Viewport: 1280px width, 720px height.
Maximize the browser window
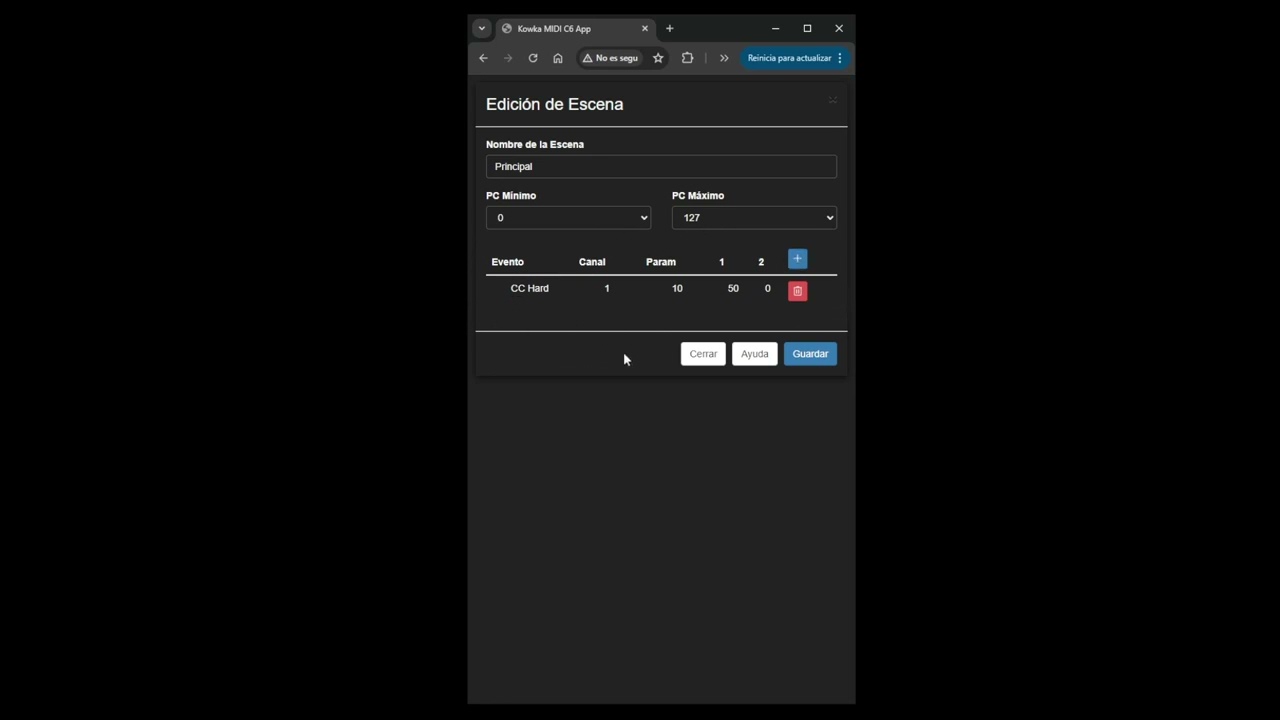[807, 28]
